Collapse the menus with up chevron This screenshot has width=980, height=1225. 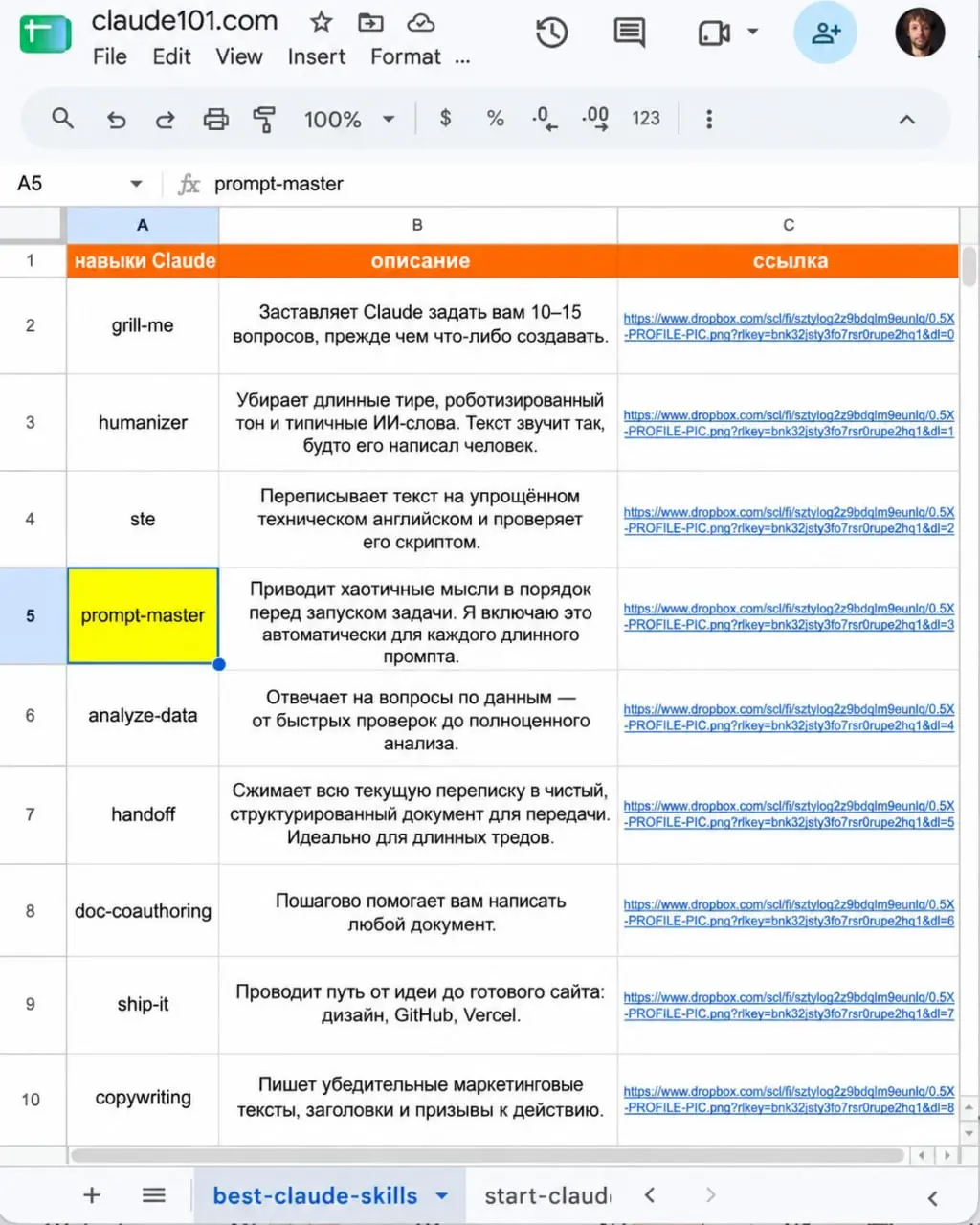tap(907, 120)
